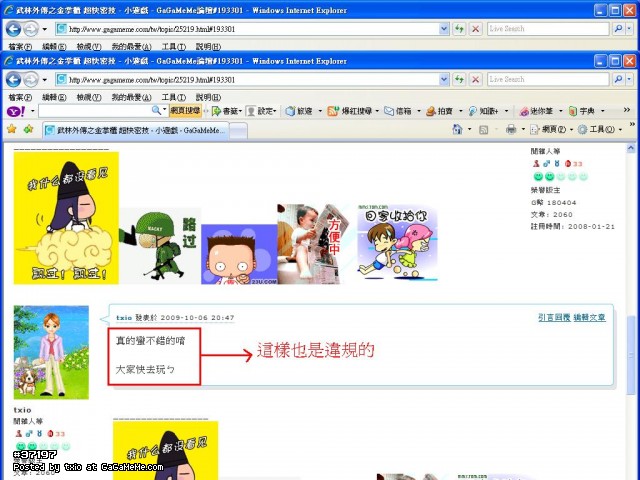This screenshot has width=640, height=480.
Task: Click the Yahoo! toolbar logo icon
Action: [x=14, y=111]
